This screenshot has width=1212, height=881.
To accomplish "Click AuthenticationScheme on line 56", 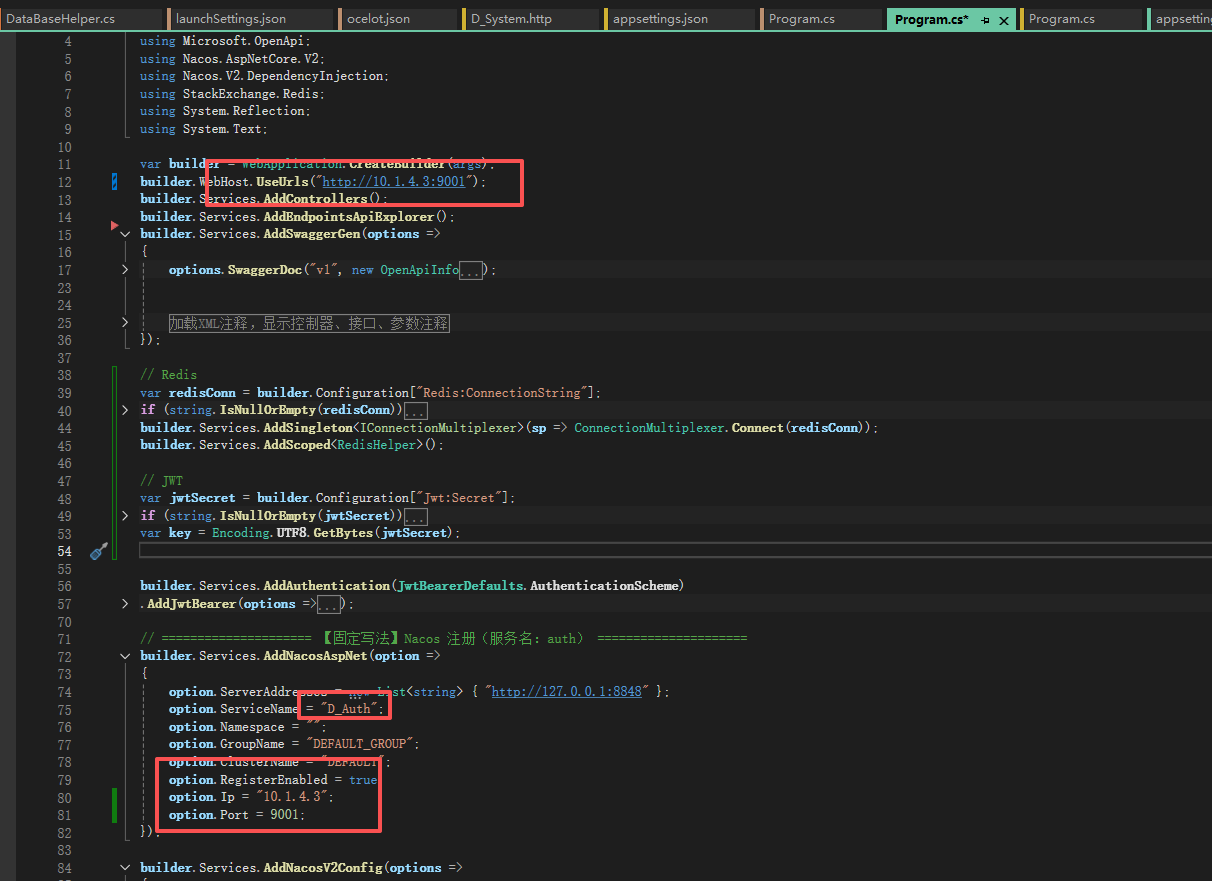I will click(x=606, y=586).
